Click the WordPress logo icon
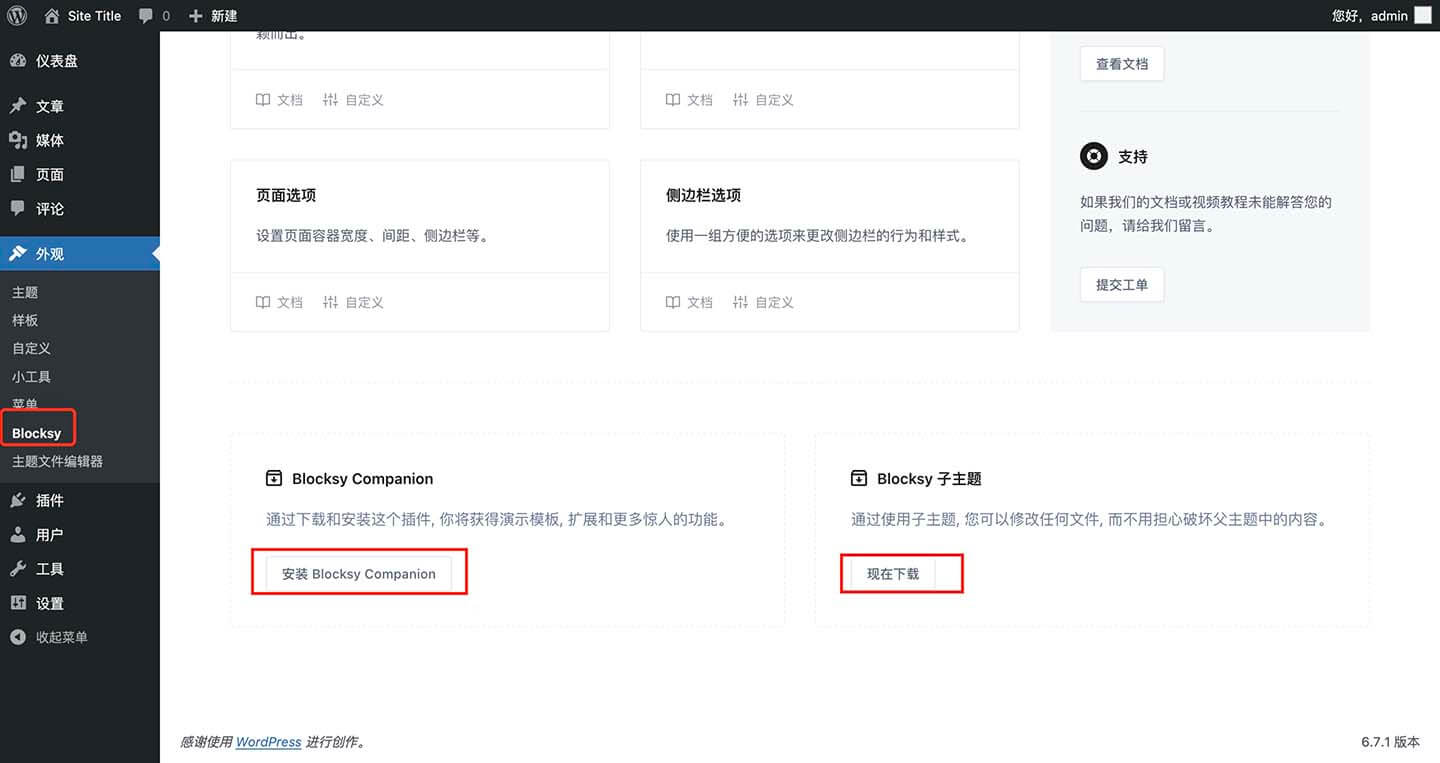Viewport: 1440px width, 763px height. pyautogui.click(x=17, y=15)
